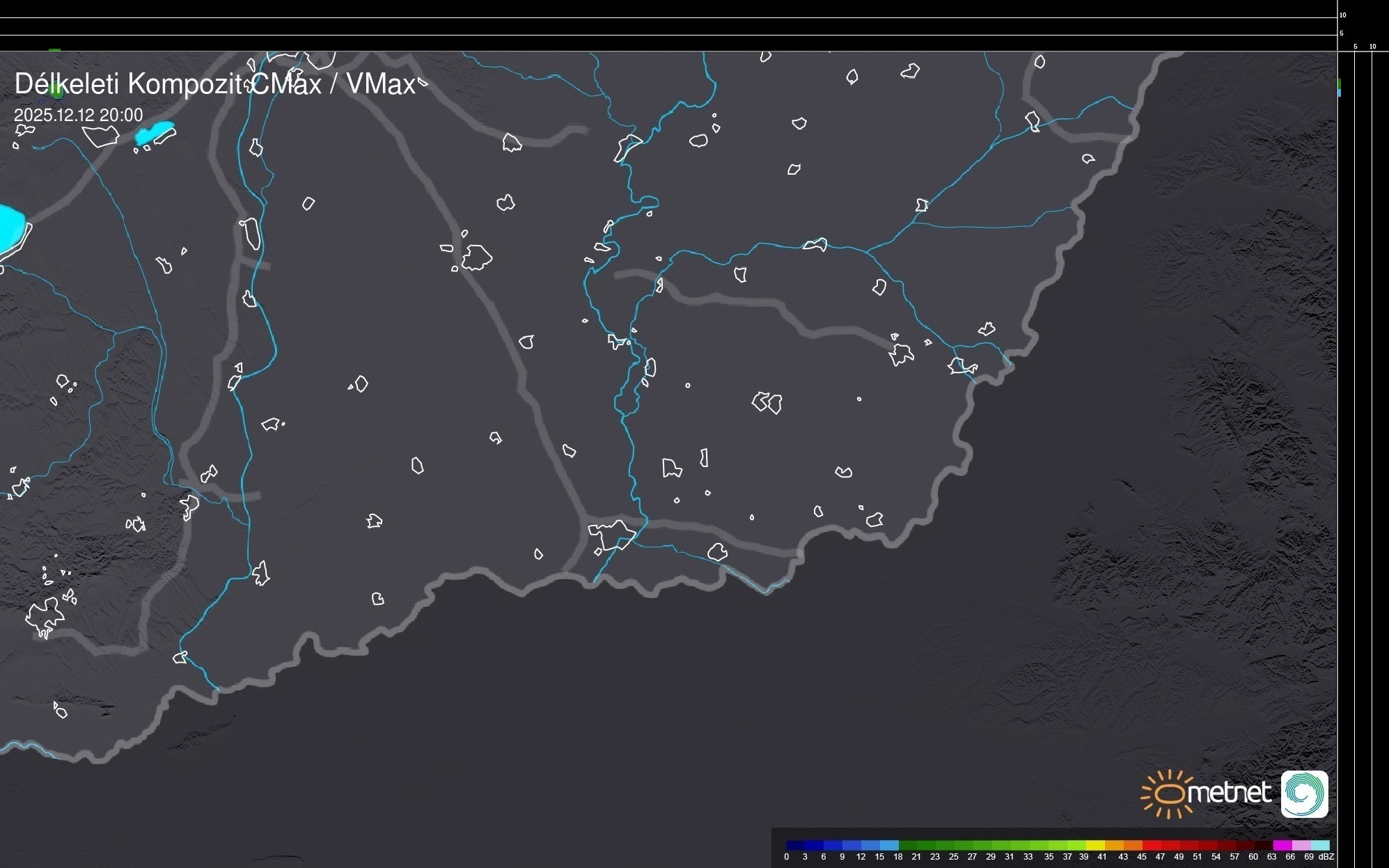
Task: Click the spiral swirl inside the white metnet badge
Action: [1304, 794]
